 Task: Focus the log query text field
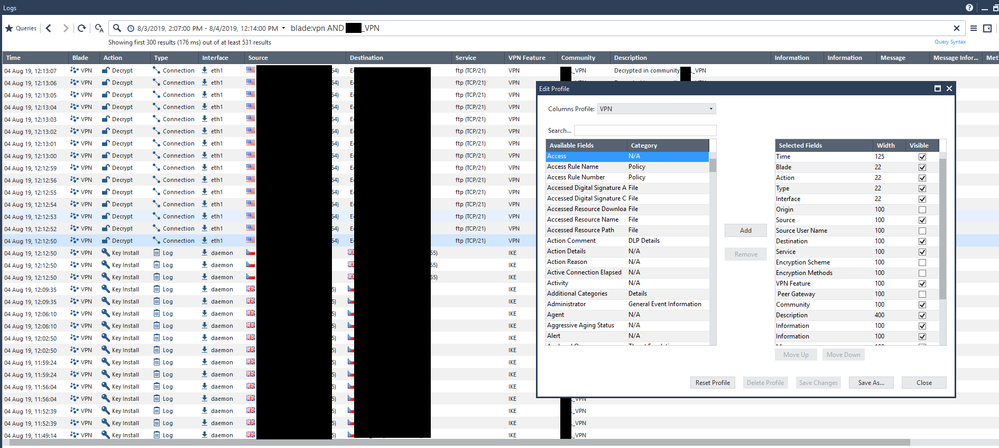pyautogui.click(x=618, y=29)
